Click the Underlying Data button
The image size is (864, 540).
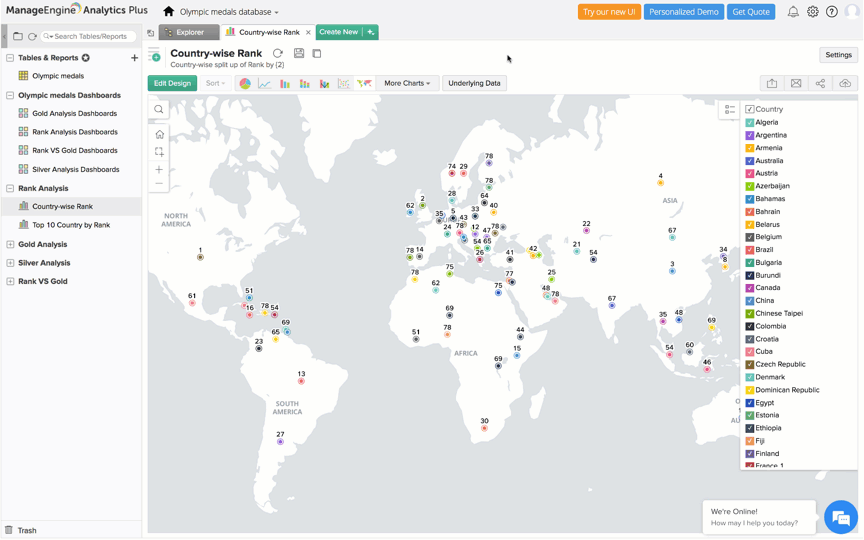(x=474, y=83)
